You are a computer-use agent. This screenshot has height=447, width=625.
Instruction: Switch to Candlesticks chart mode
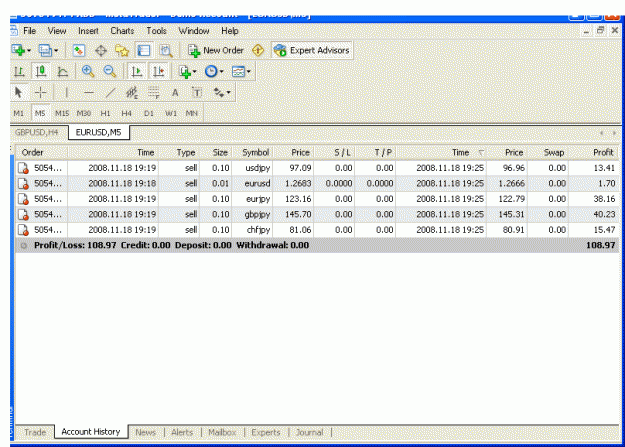41,72
